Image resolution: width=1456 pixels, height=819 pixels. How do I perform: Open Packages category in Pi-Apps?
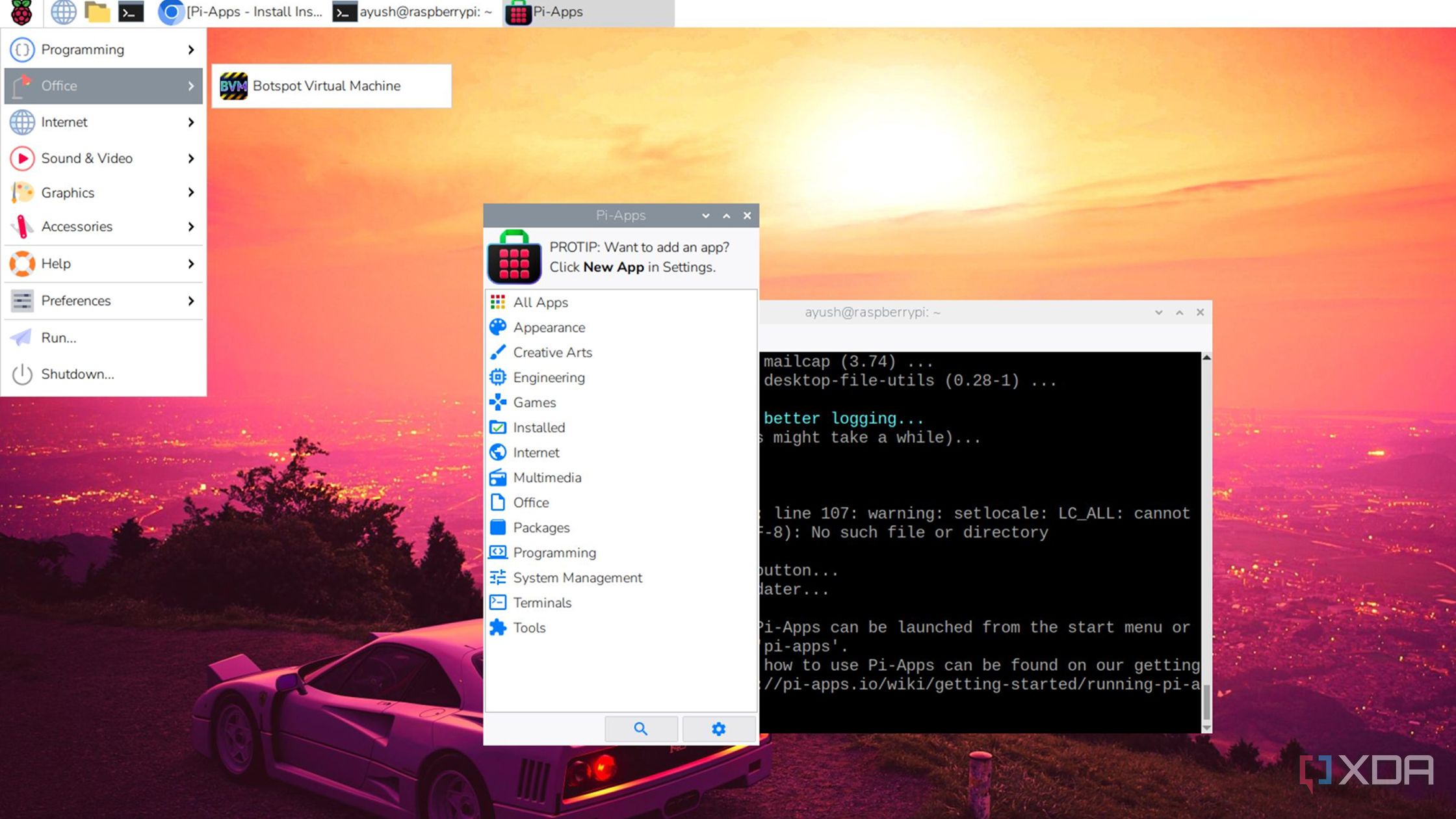621,527
